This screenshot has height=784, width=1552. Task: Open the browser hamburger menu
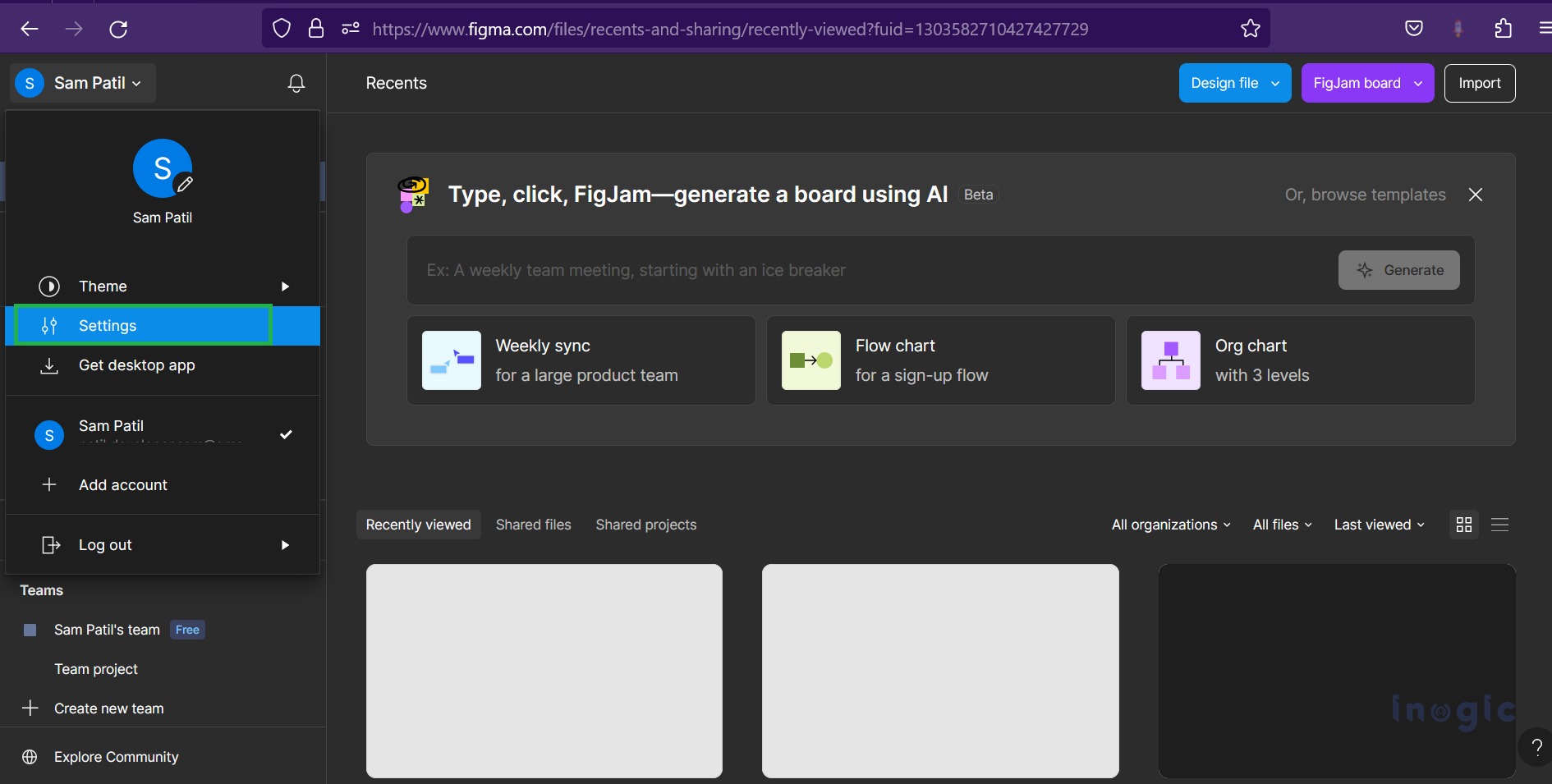[1544, 29]
